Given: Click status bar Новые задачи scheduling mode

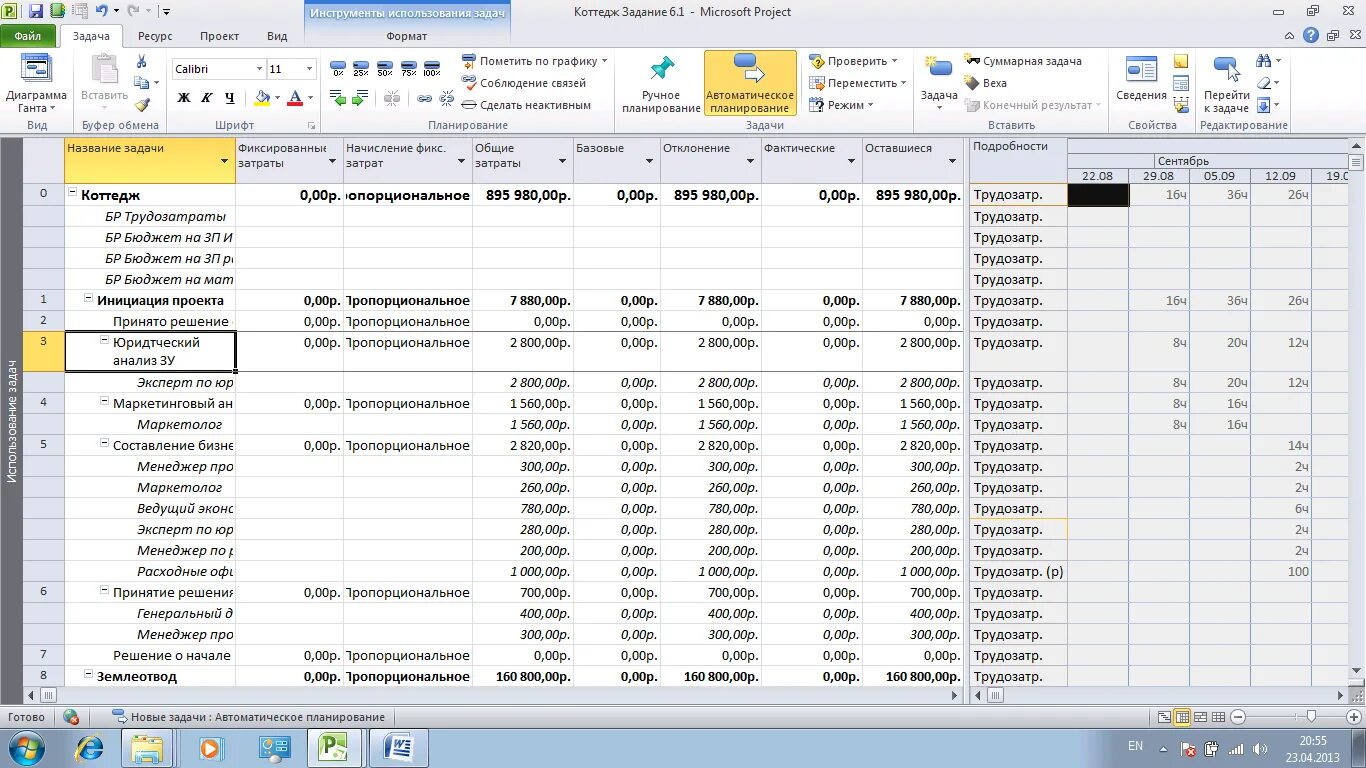Looking at the screenshot, I should 248,717.
